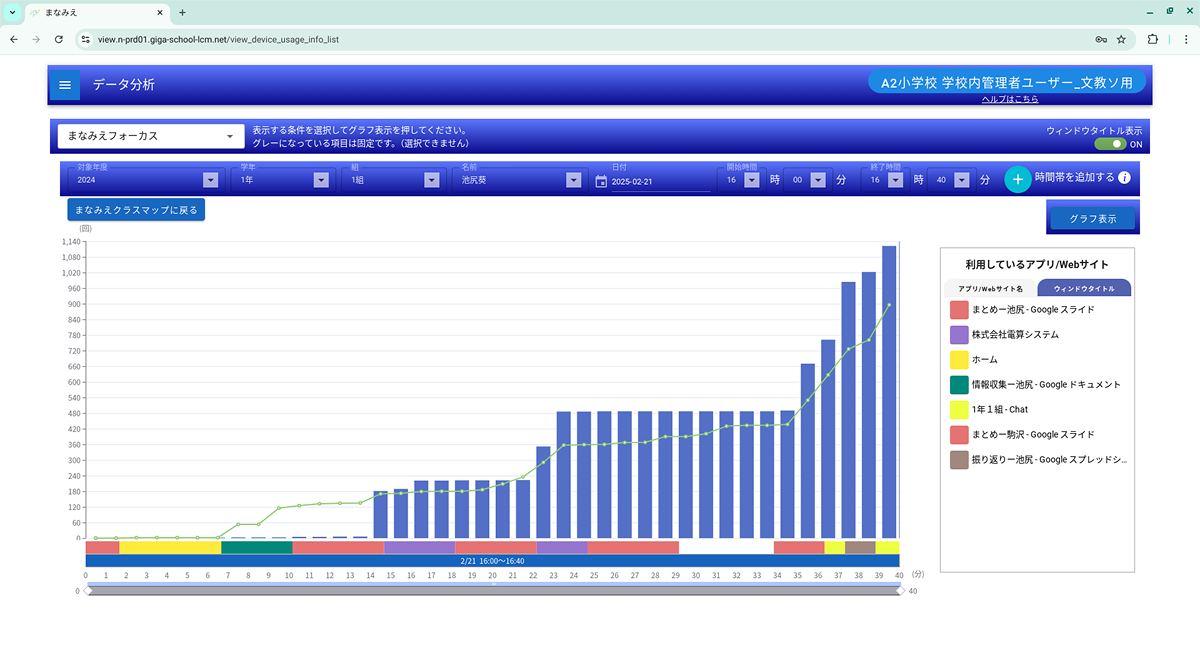Go back in browser history
Screen dimensions: 1200x645
[x=13, y=39]
